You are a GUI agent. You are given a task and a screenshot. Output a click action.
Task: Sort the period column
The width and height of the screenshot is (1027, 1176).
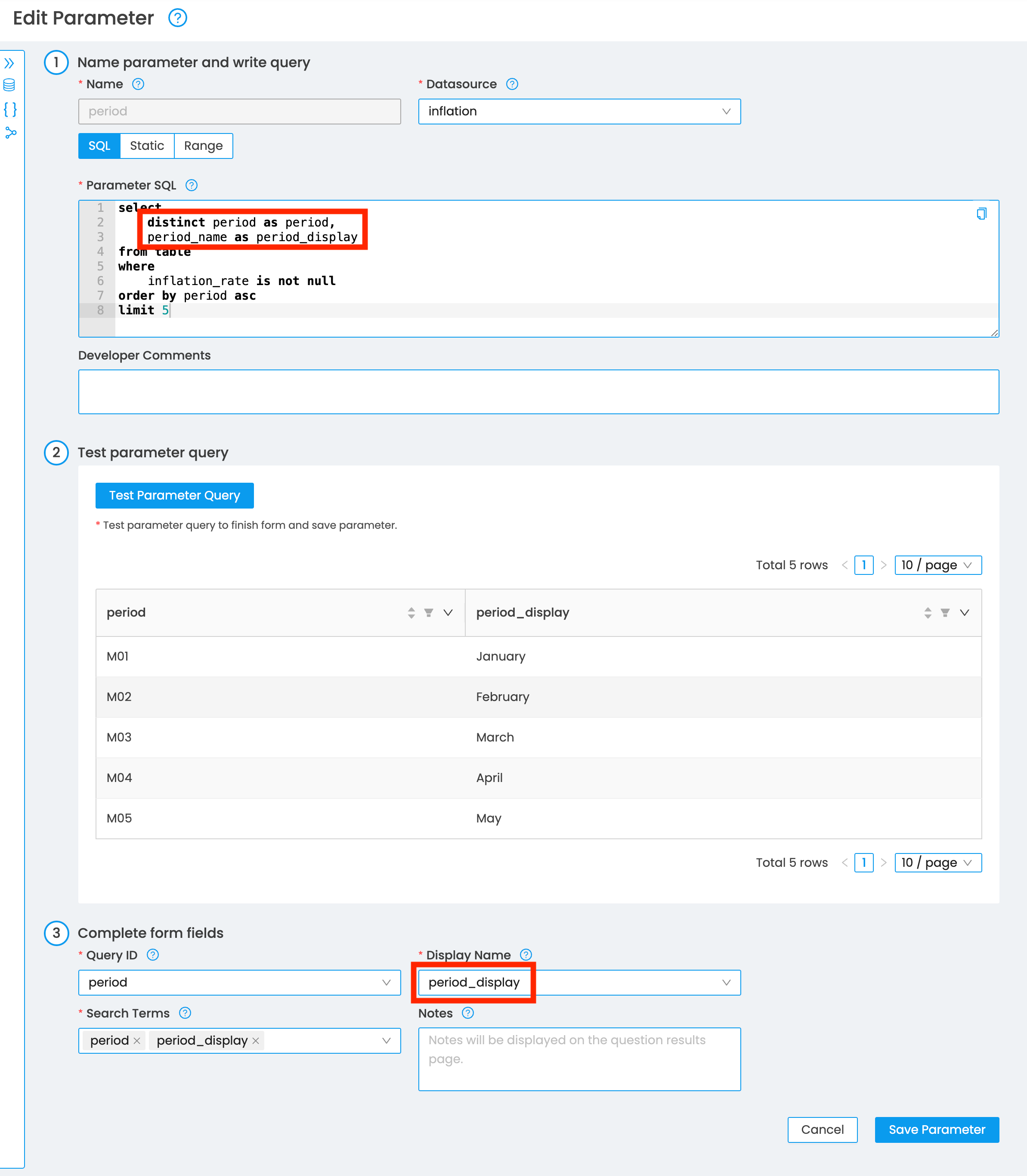tap(411, 613)
